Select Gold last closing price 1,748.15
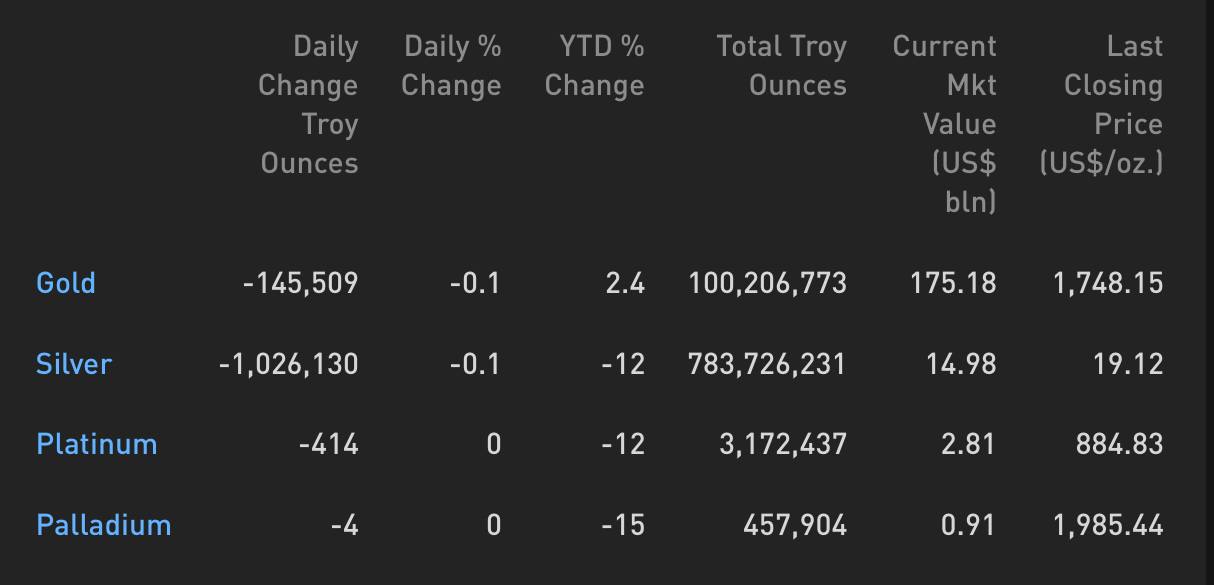This screenshot has height=585, width=1214. pyautogui.click(x=1108, y=283)
